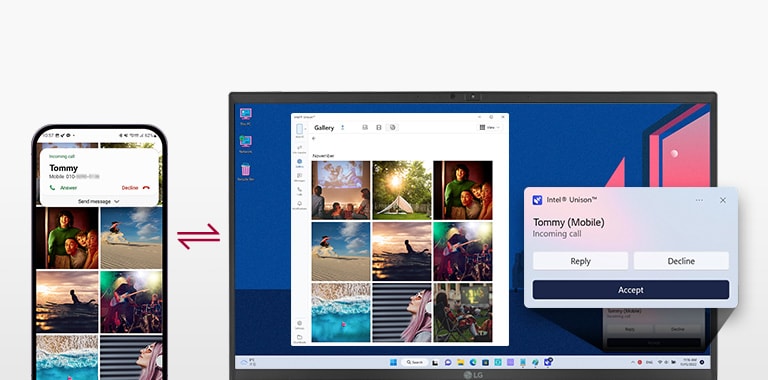Select Gallery in the Unison sidebar
Viewport: 768px width, 380px height.
pos(299,163)
